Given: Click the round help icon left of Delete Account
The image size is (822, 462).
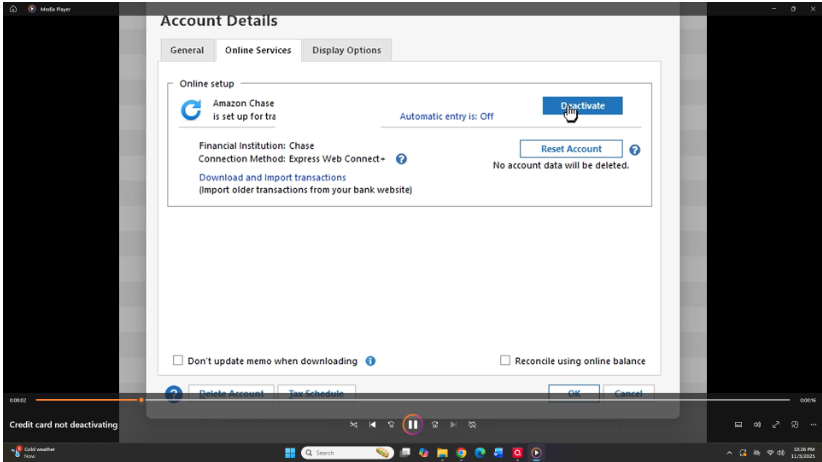Looking at the screenshot, I should point(174,394).
